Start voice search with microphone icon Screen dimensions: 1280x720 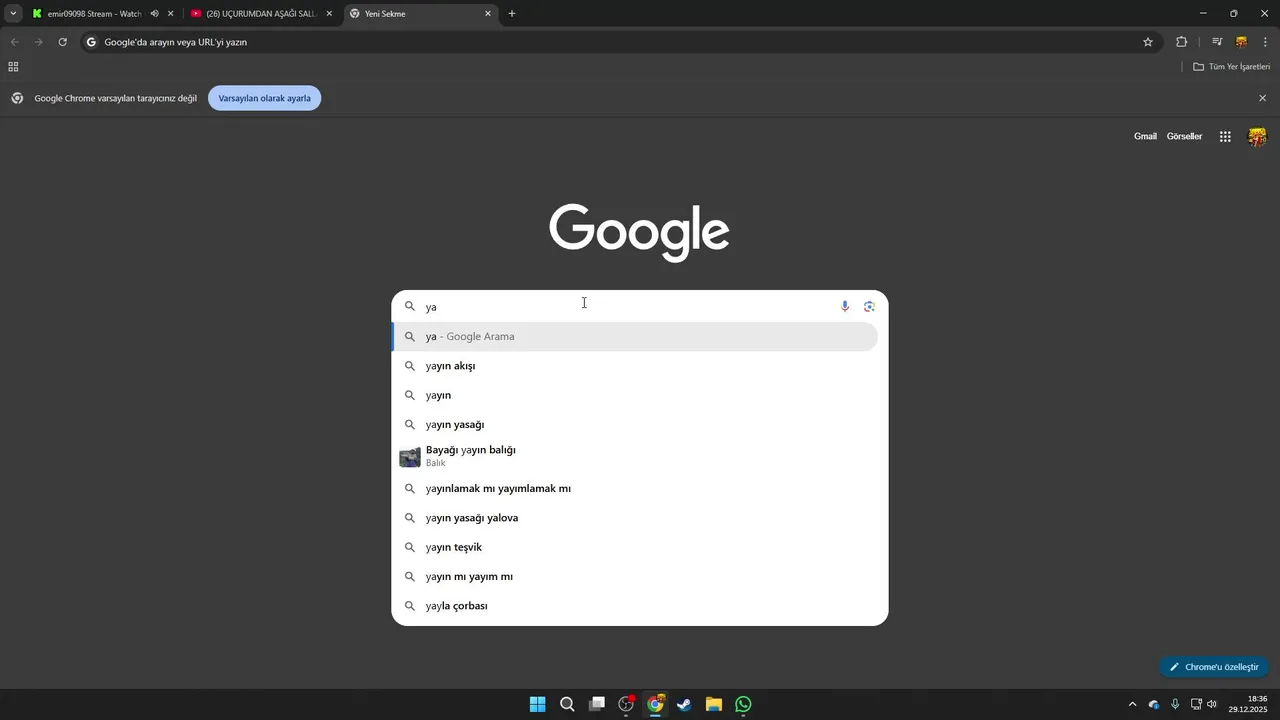click(x=845, y=306)
